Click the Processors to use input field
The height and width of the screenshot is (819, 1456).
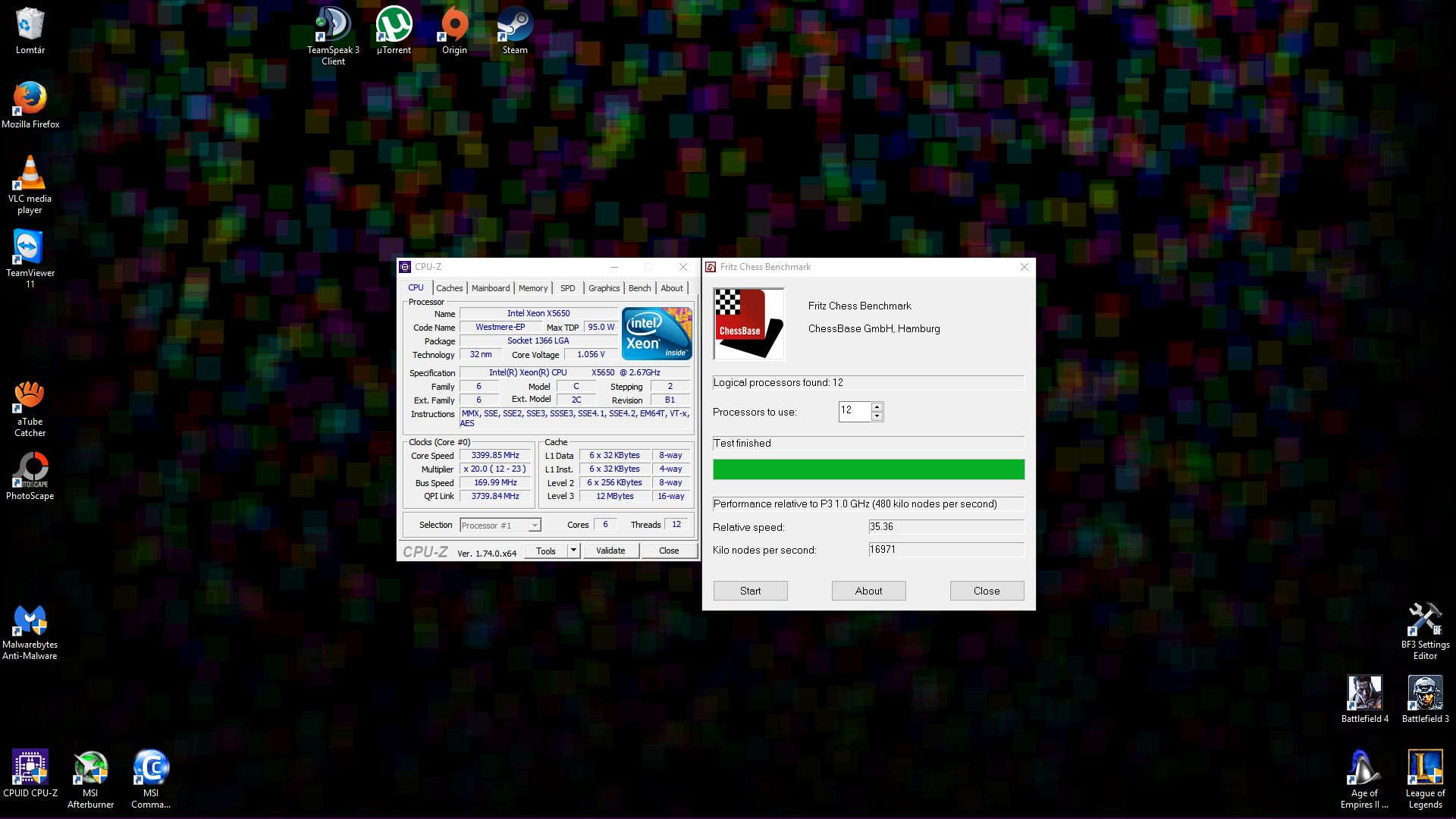point(855,411)
